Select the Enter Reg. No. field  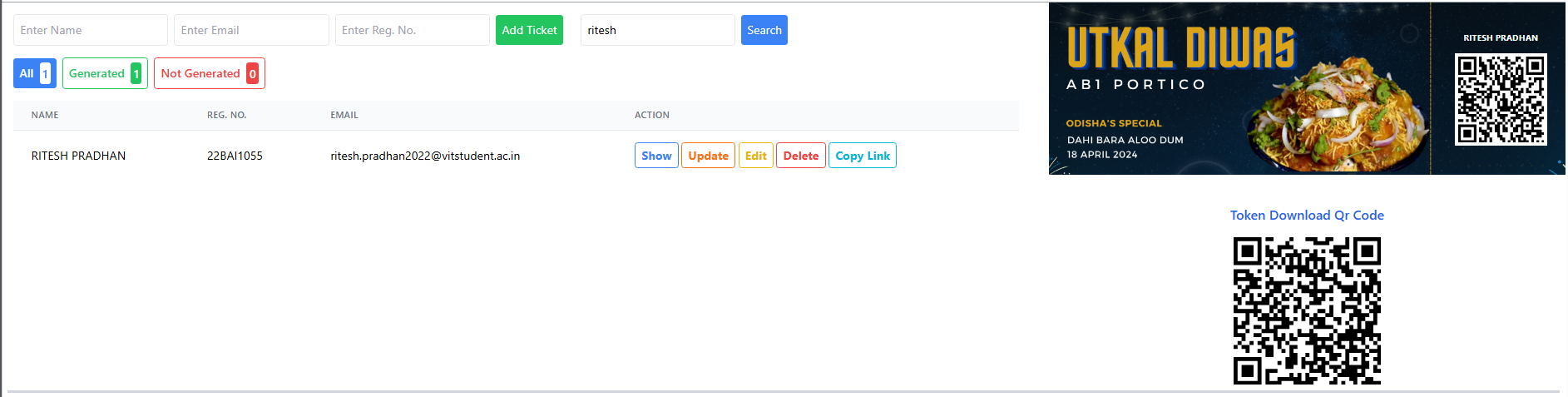413,30
